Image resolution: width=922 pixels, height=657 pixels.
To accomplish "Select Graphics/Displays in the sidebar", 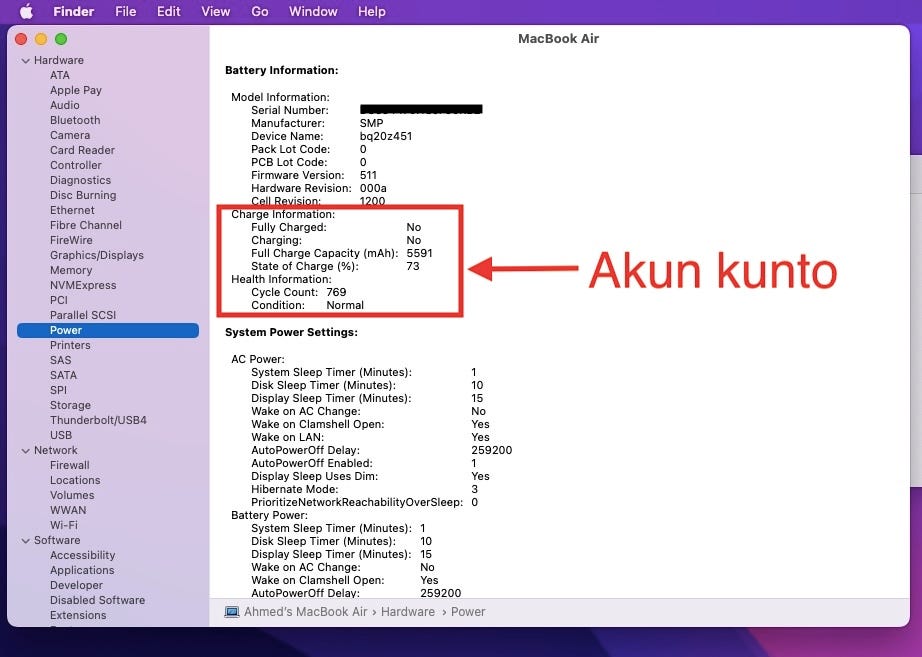I will tap(97, 255).
